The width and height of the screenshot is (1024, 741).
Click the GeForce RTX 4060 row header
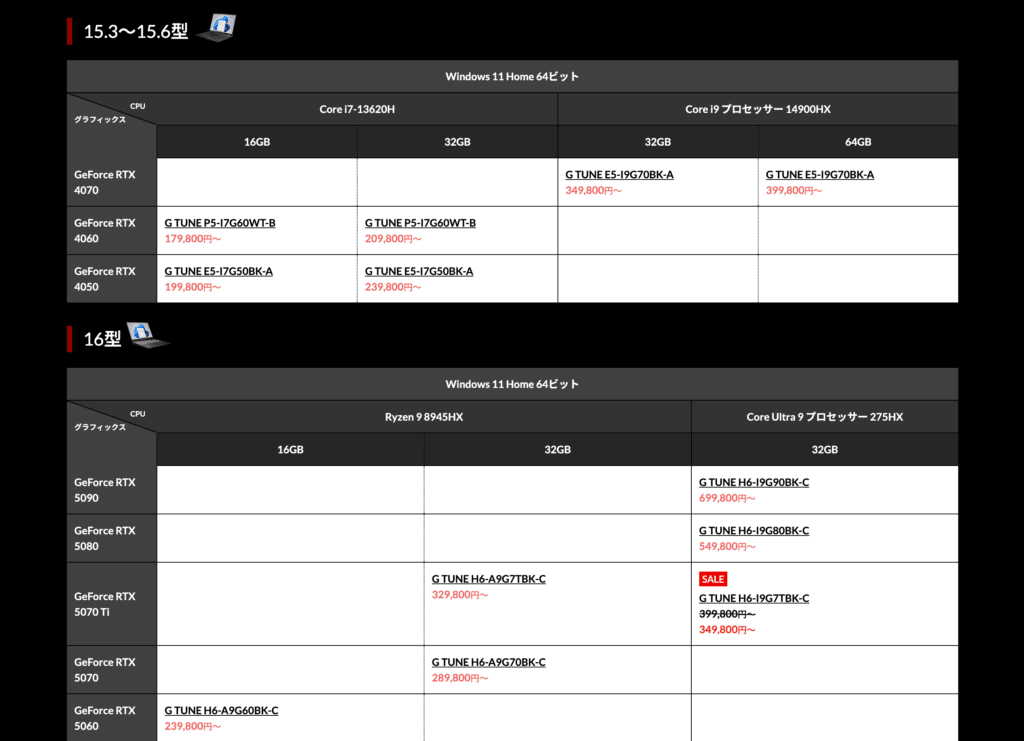pos(112,230)
